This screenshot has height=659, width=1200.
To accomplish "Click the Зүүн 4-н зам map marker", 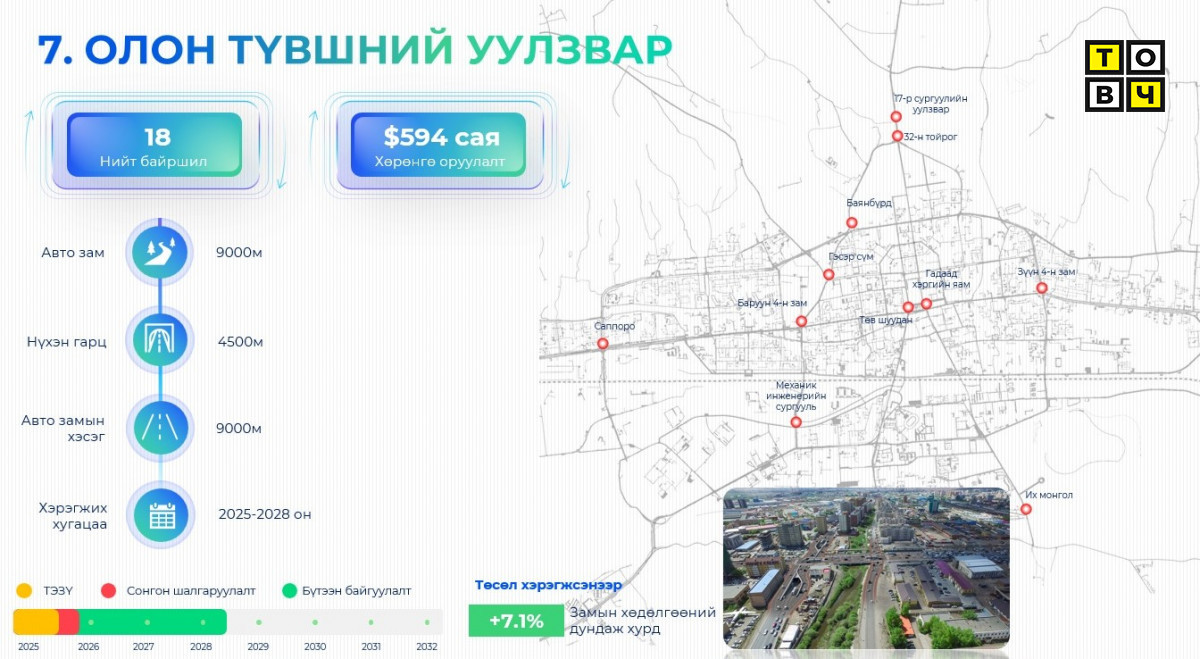I will point(1041,288).
